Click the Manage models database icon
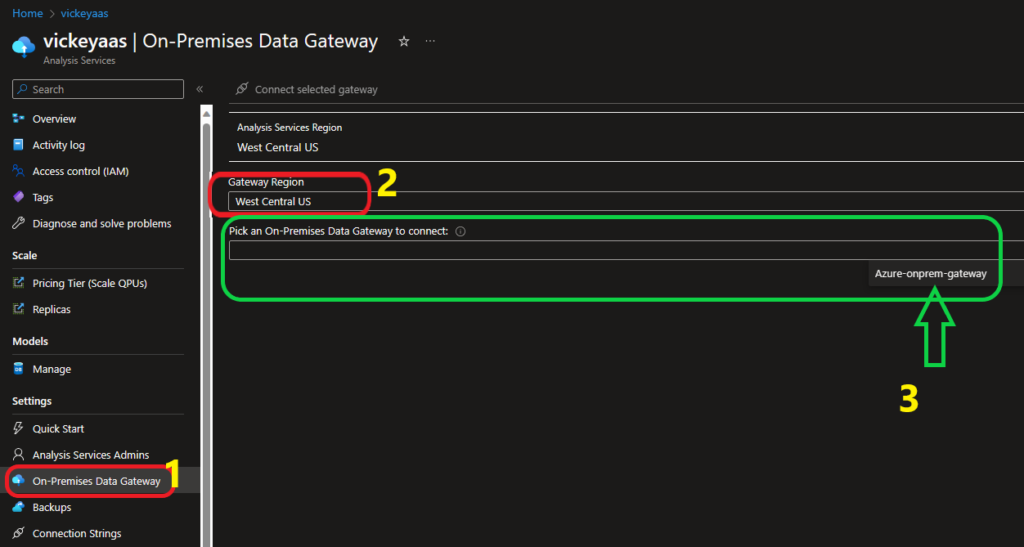This screenshot has height=547, width=1024. (18, 369)
